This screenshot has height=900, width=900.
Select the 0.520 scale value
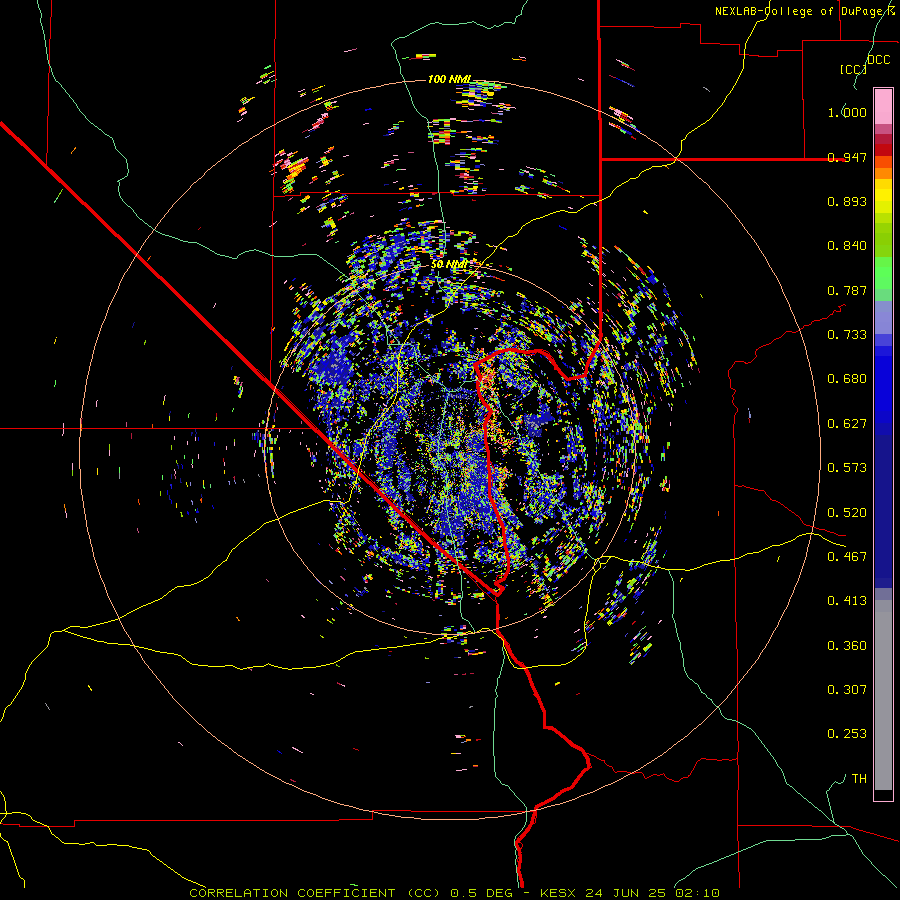847,513
